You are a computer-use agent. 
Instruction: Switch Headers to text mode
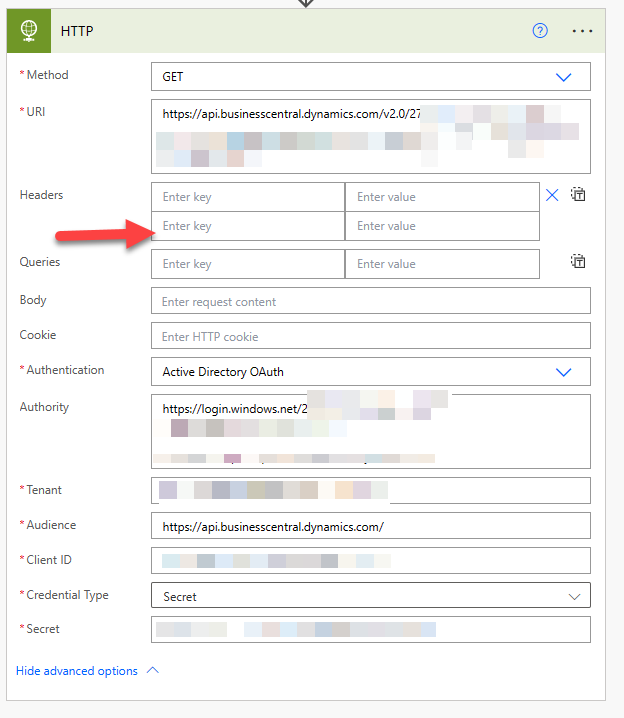[x=578, y=194]
